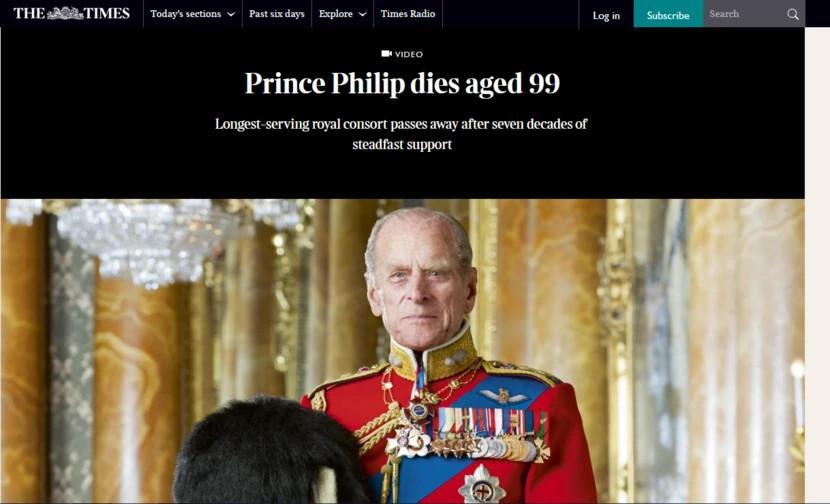Click the teal Subscribe button
Viewport: 830px width, 504px height.
[668, 14]
